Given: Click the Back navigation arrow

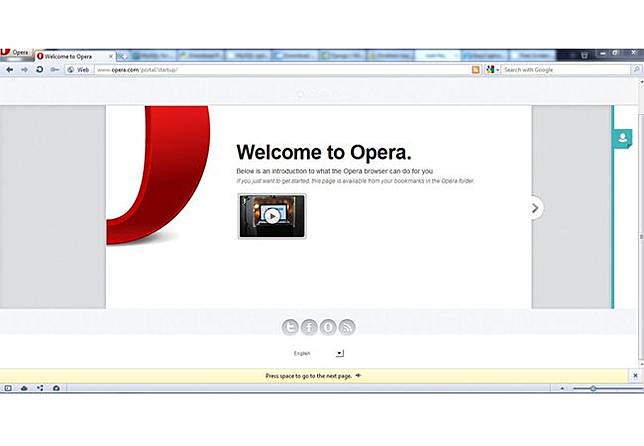Looking at the screenshot, I should (x=9, y=70).
